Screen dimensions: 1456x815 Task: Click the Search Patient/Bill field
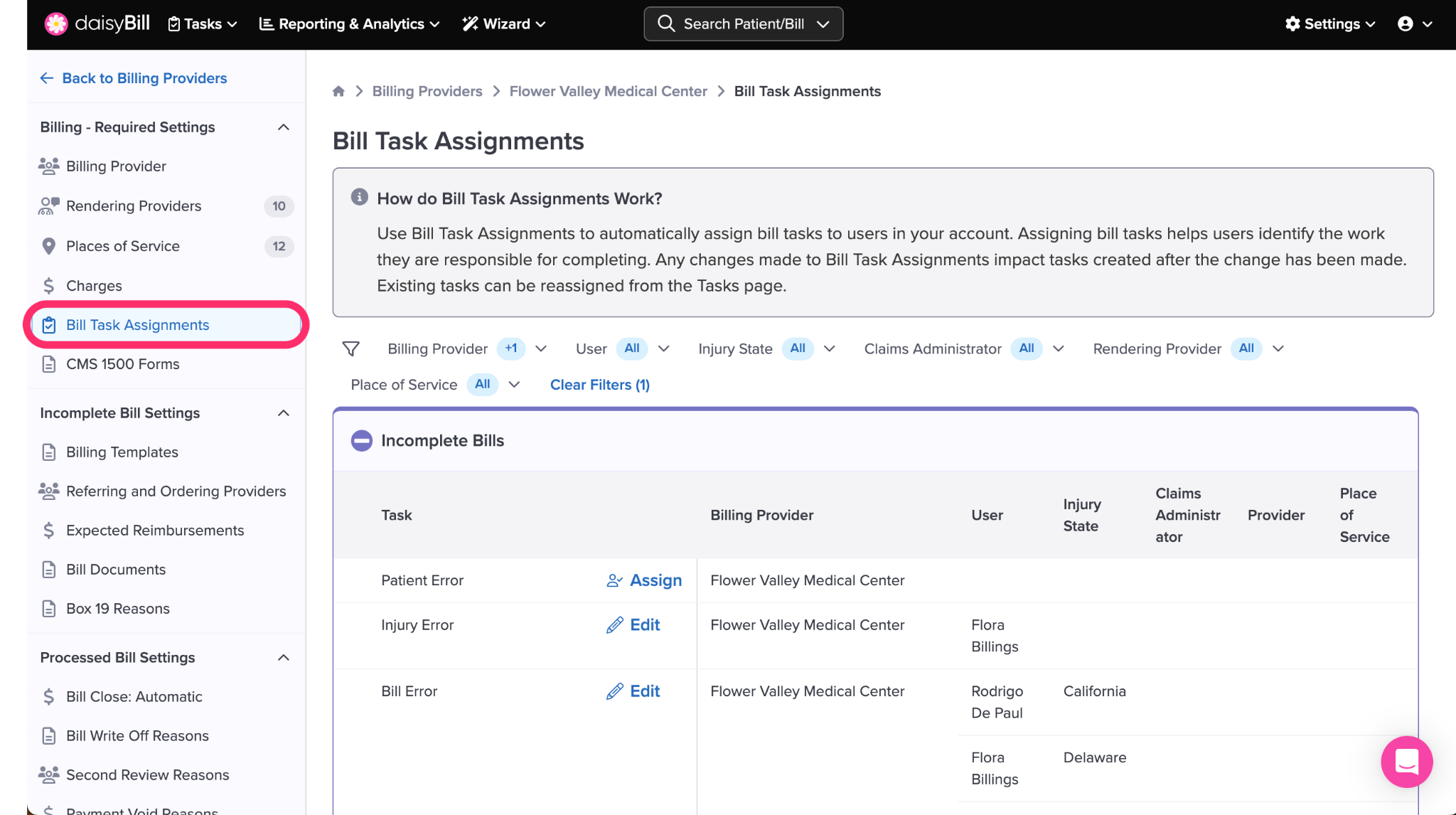pos(743,23)
